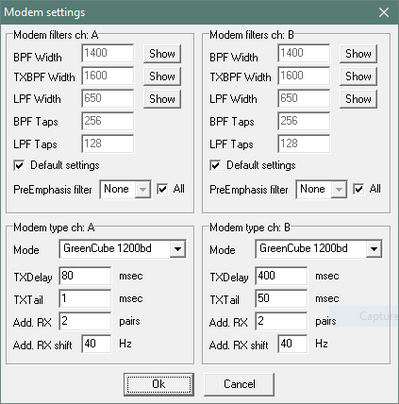Show LPF Width filter for channel A

[x=162, y=99]
